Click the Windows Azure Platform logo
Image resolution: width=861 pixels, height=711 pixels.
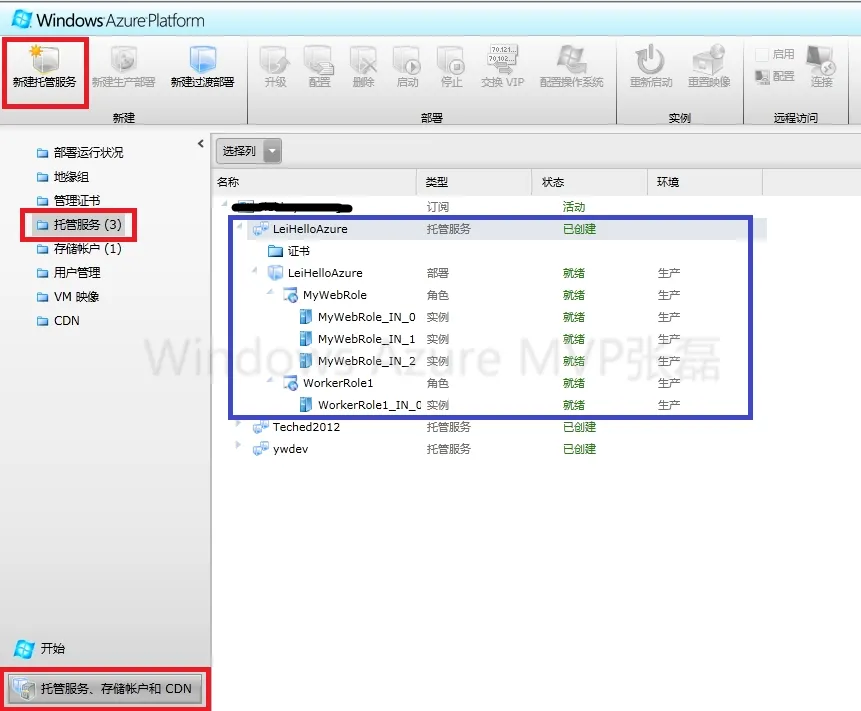(108, 20)
